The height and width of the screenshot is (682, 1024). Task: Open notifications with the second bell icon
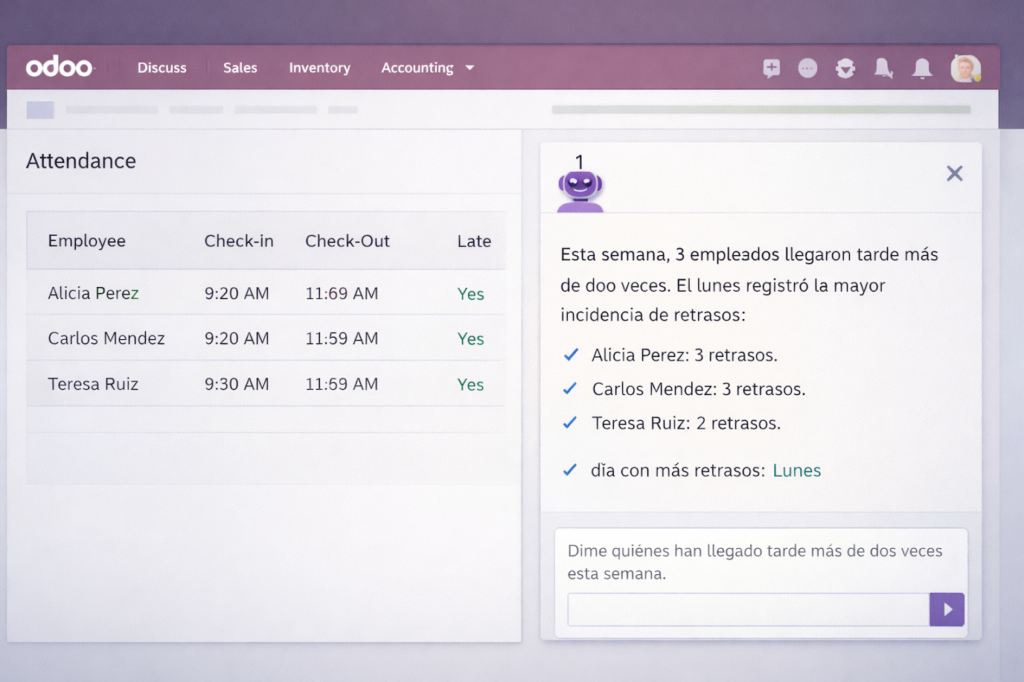point(921,68)
